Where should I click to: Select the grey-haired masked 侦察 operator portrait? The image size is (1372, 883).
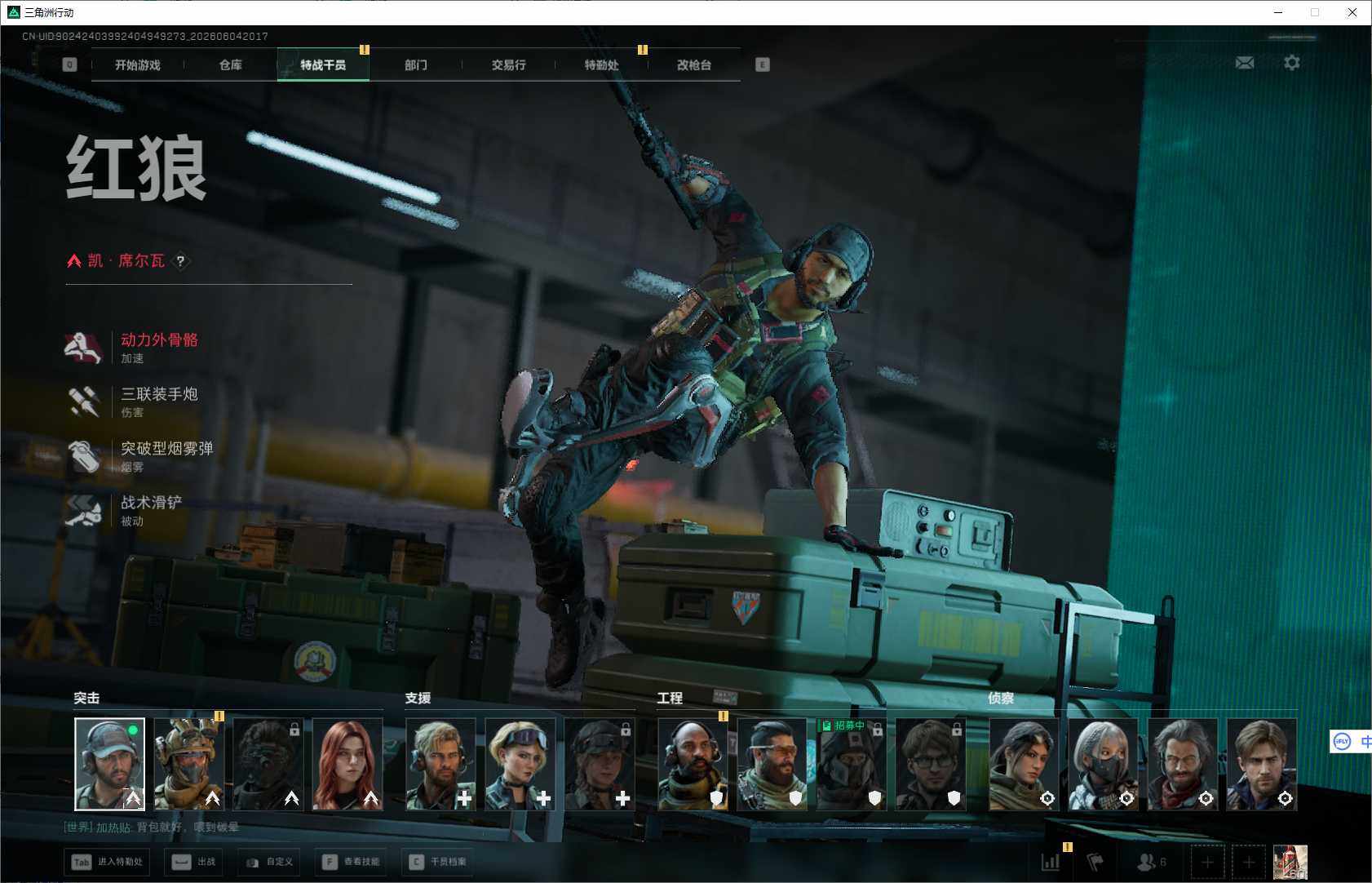click(x=1103, y=764)
